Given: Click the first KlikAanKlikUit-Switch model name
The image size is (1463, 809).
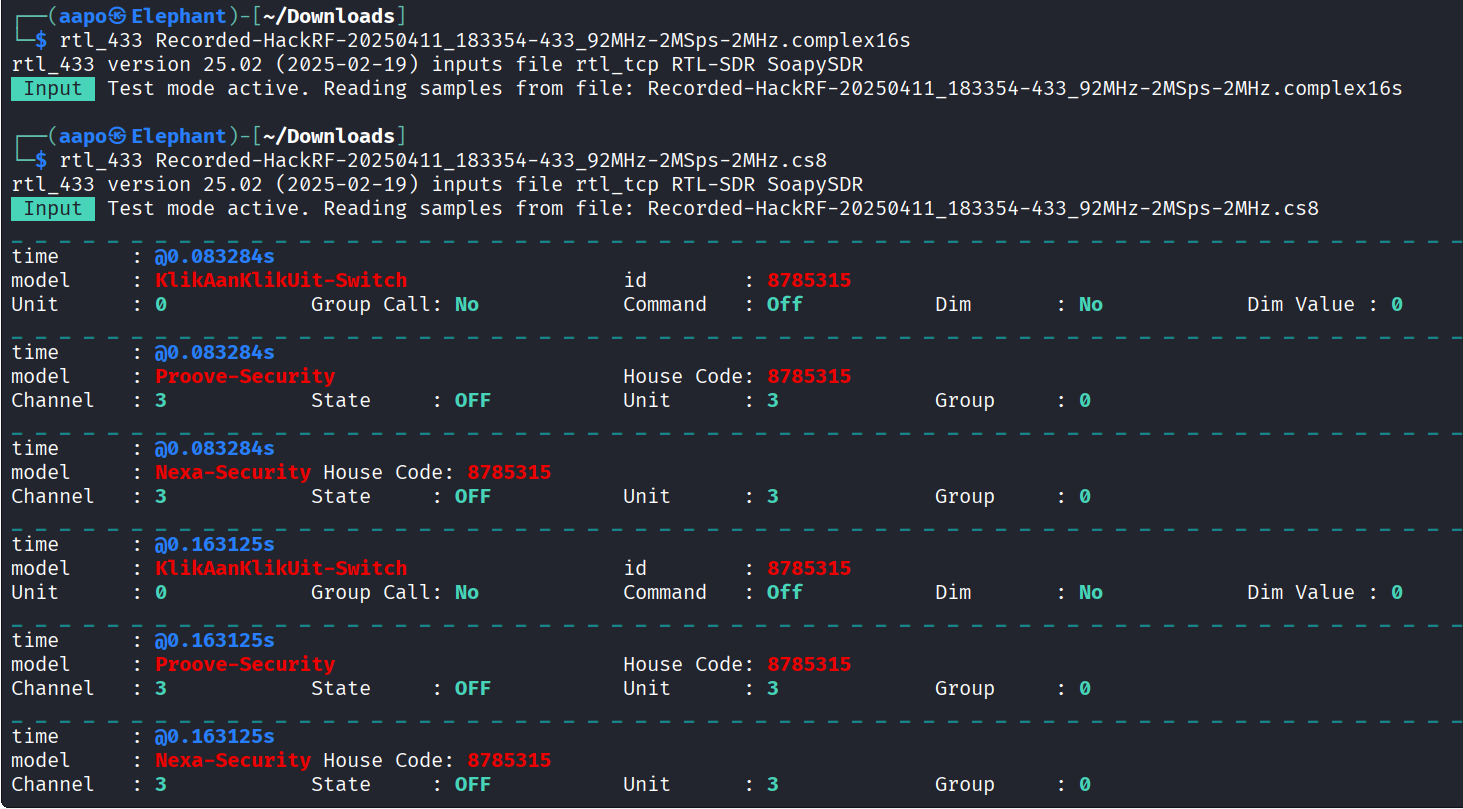Looking at the screenshot, I should tap(281, 281).
